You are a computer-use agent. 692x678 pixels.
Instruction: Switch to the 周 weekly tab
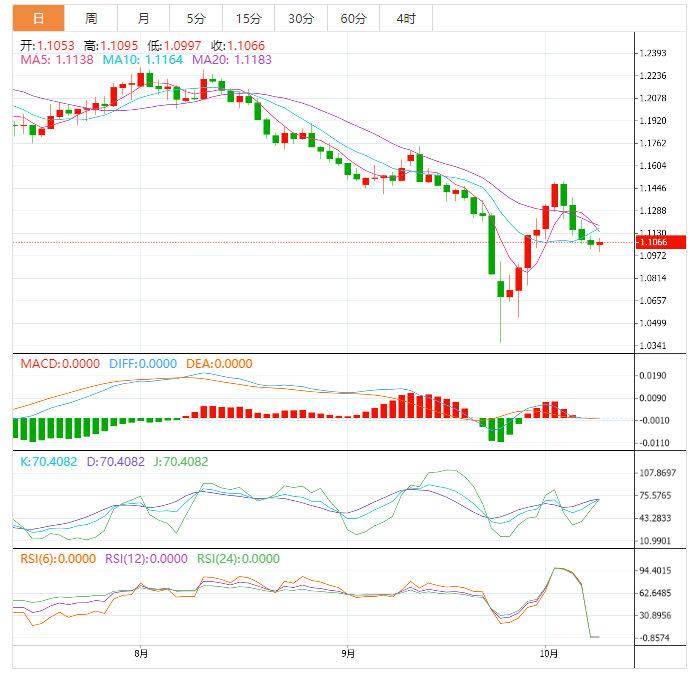[x=91, y=19]
